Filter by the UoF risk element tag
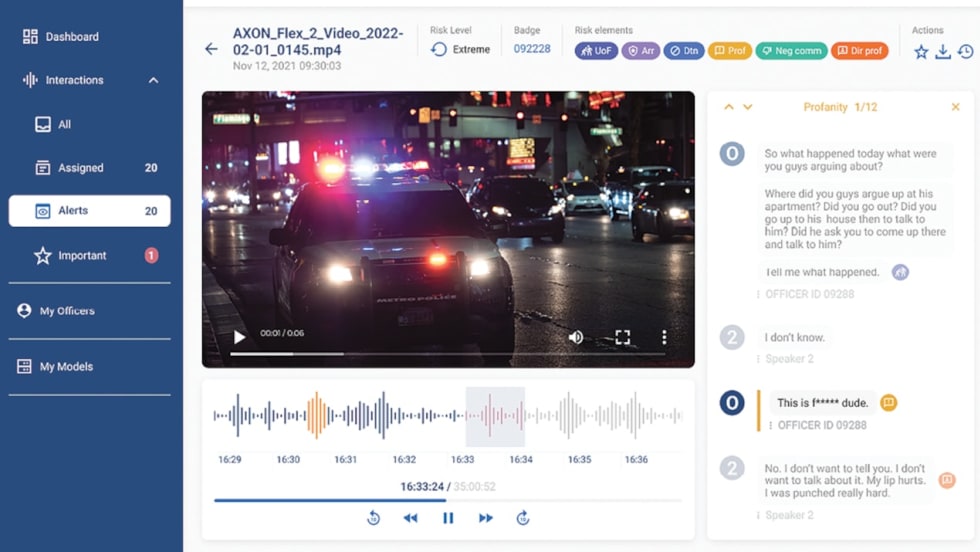Screen dimensions: 980x552 [596, 50]
